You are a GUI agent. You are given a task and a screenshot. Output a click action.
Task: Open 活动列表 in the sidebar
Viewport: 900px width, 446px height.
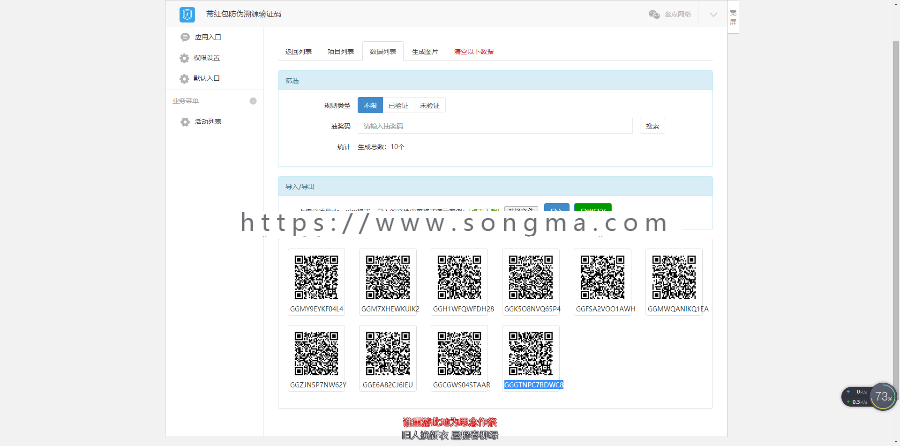pos(207,122)
